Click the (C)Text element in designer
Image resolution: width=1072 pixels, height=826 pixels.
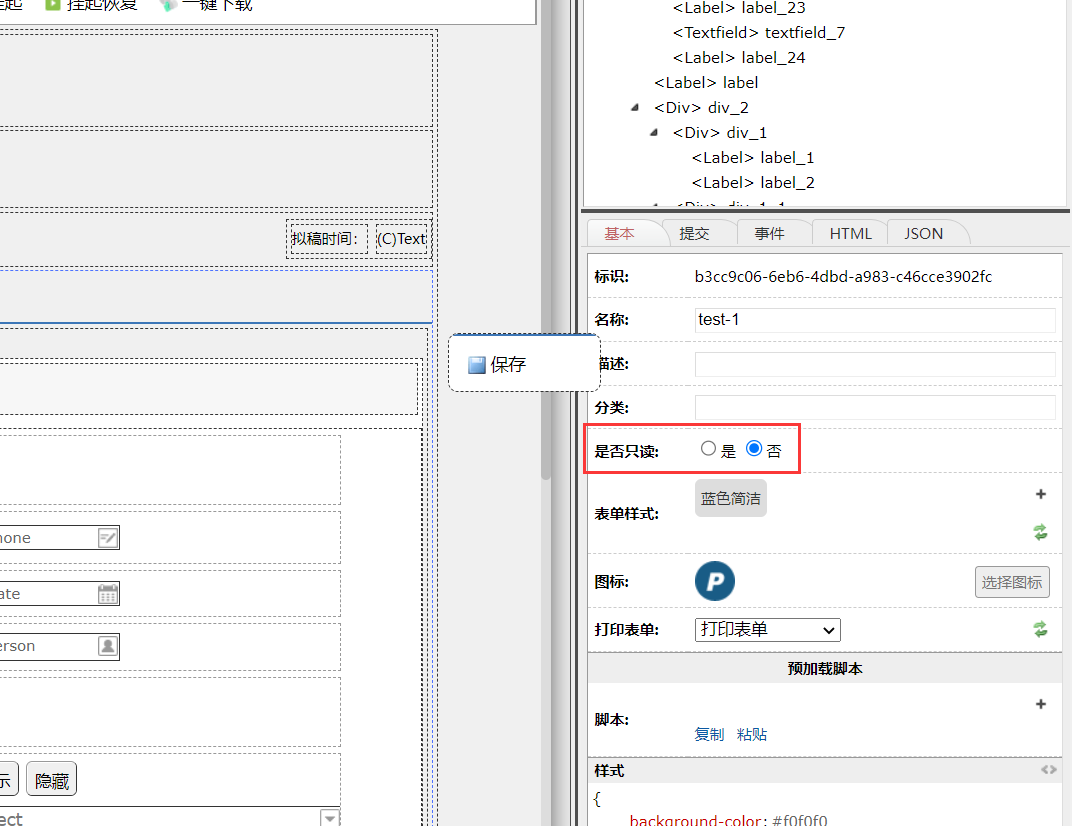(401, 239)
